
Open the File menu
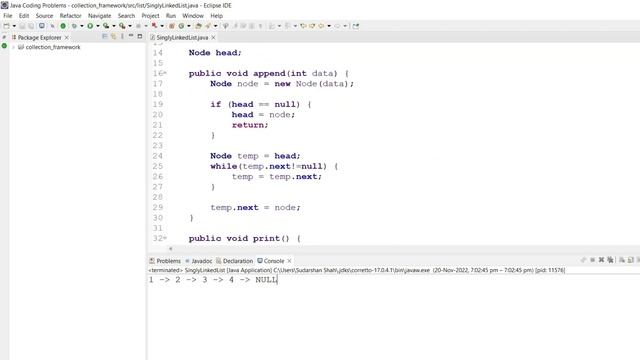coord(8,16)
